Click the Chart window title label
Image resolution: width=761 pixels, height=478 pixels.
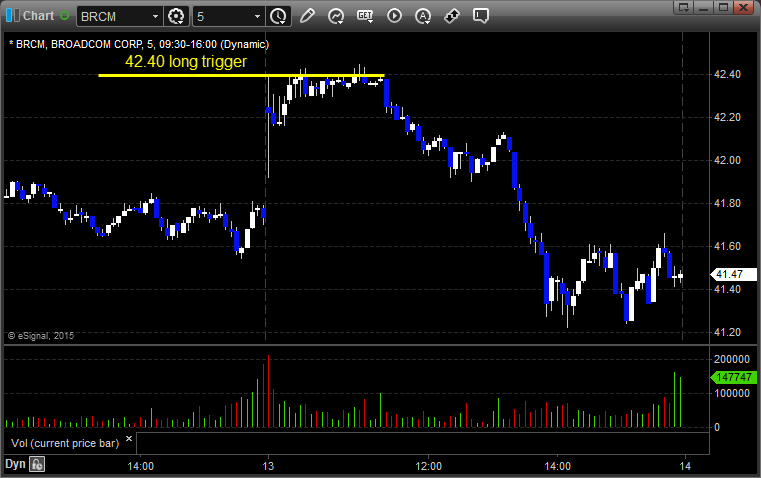coord(38,16)
